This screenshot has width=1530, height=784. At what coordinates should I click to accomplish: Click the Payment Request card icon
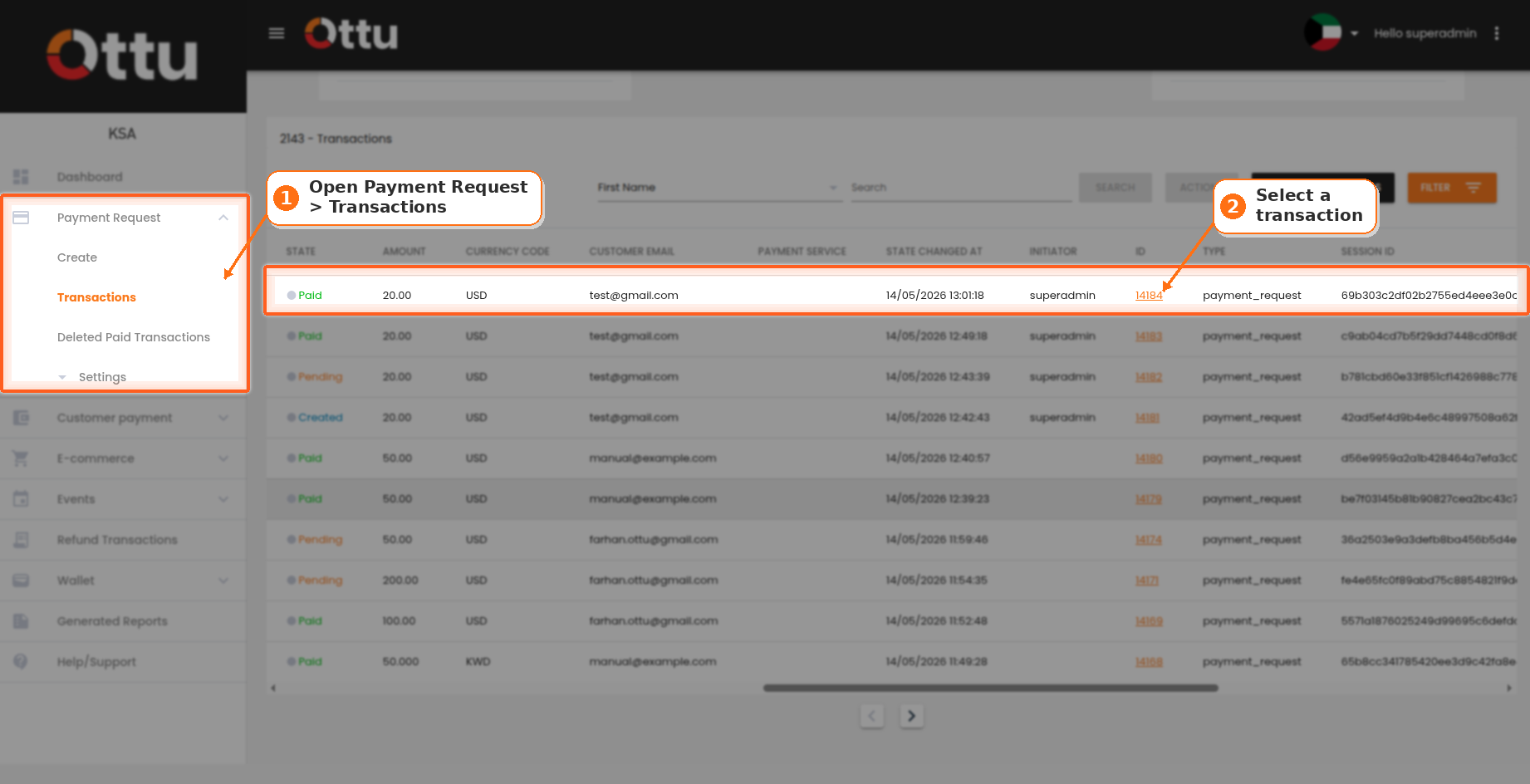click(x=21, y=218)
